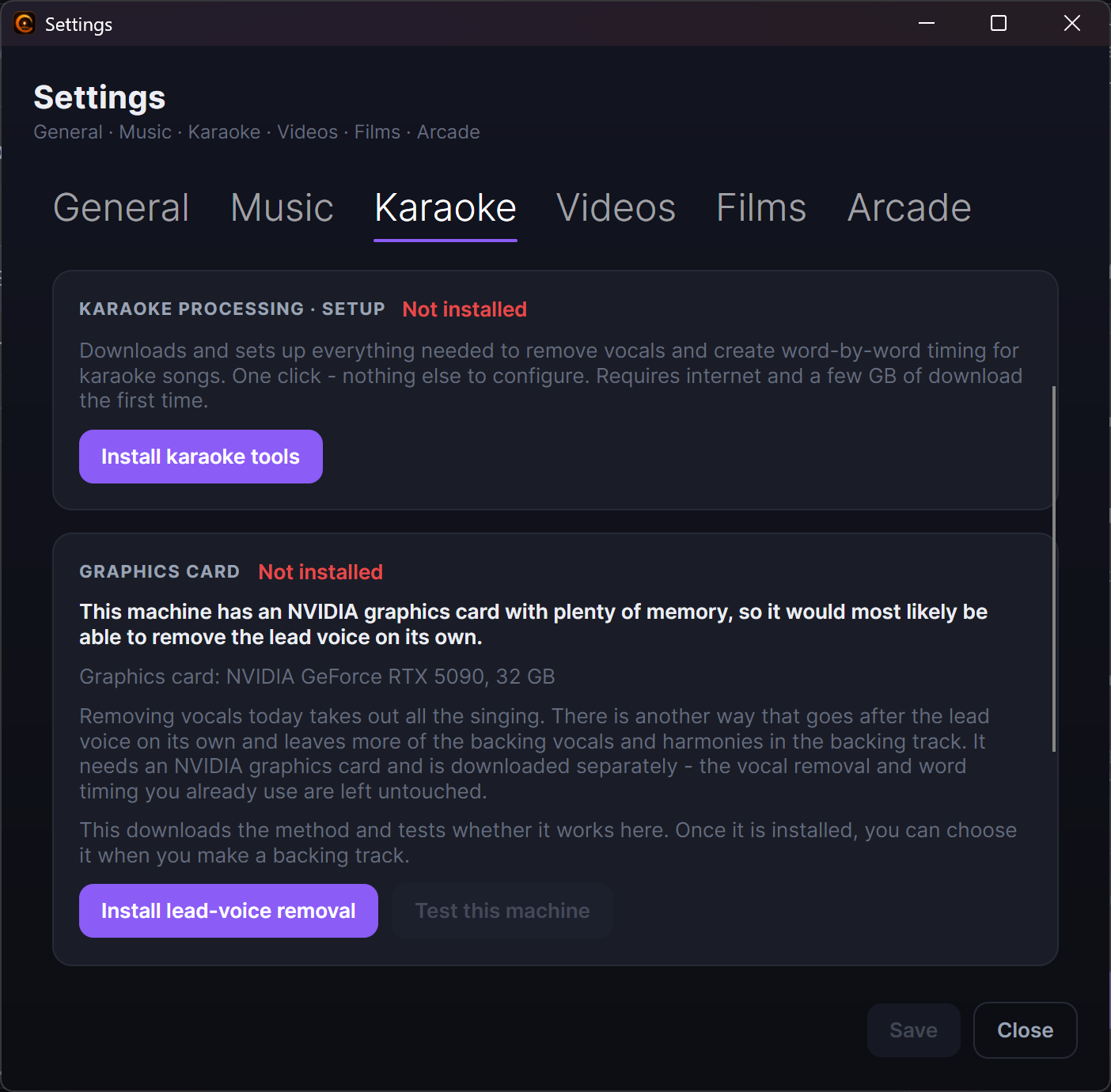This screenshot has height=1092, width=1111.
Task: Click the Graphics Card section label
Action: 160,571
